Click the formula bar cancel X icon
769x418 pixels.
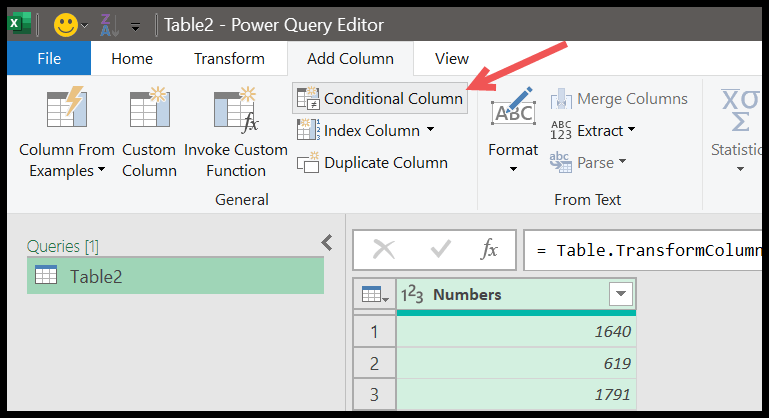384,250
